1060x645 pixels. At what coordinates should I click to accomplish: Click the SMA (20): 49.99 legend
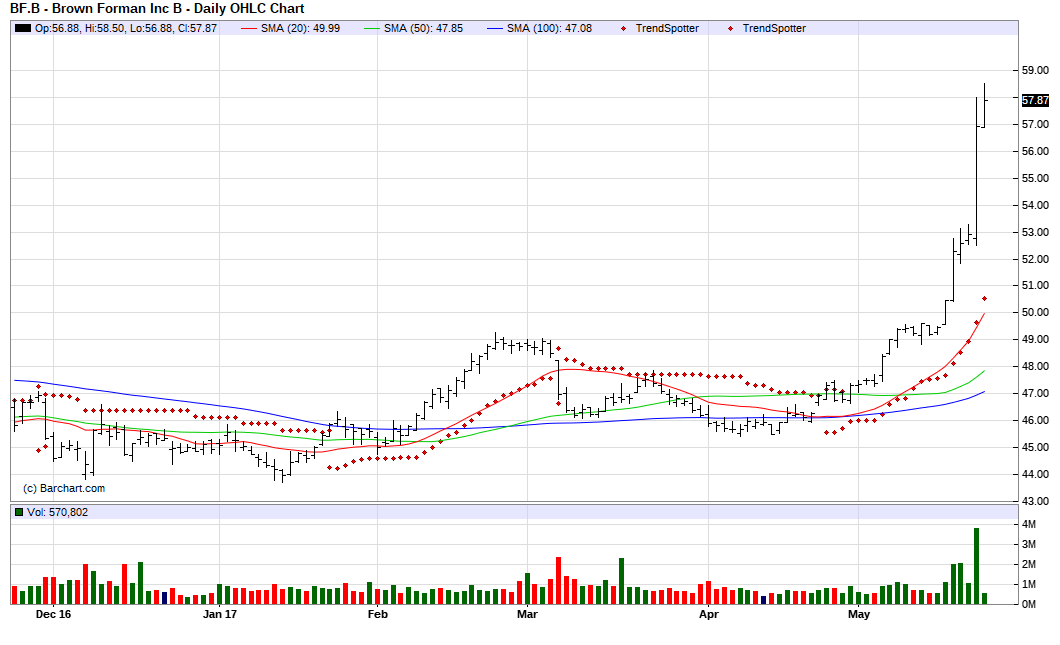pos(291,28)
